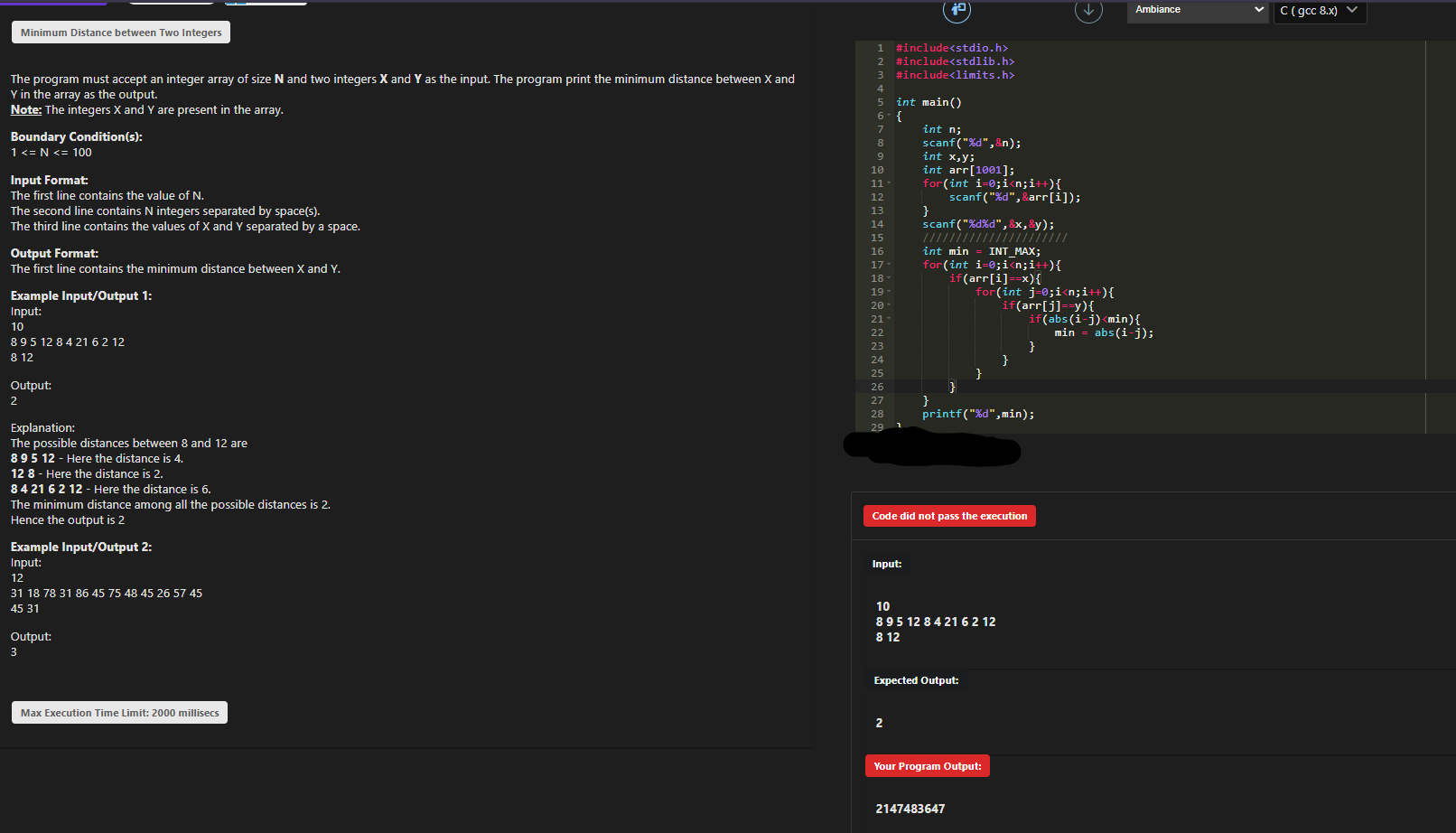
Task: Click the Boundary Condition(s) heading
Action: pos(77,136)
